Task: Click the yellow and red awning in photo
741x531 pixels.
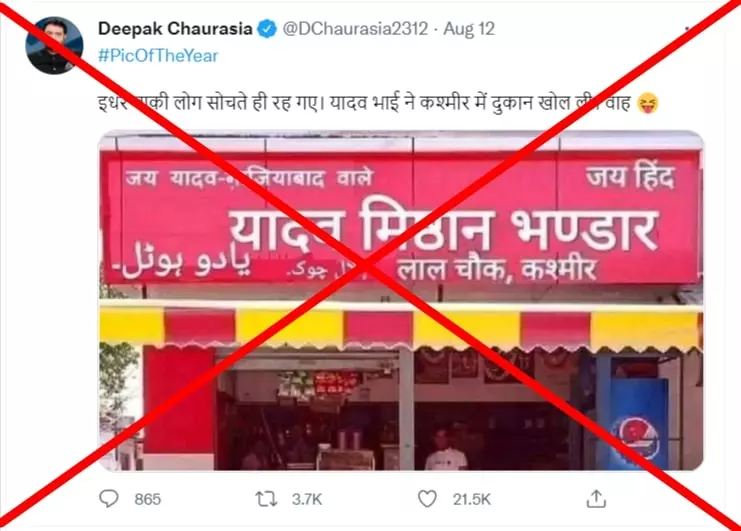Action: [401, 328]
